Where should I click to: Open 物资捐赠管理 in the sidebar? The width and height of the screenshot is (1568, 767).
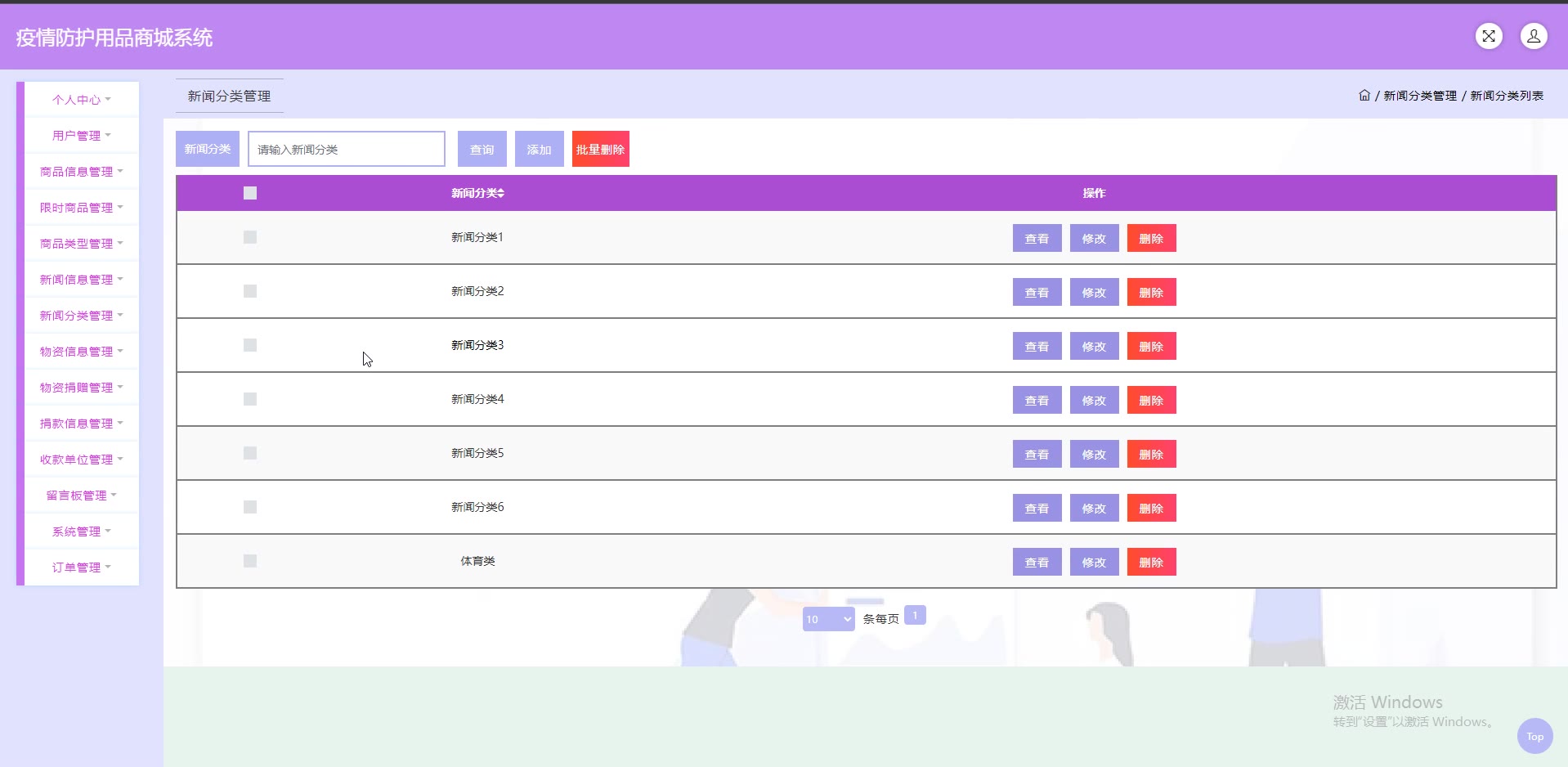(82, 388)
